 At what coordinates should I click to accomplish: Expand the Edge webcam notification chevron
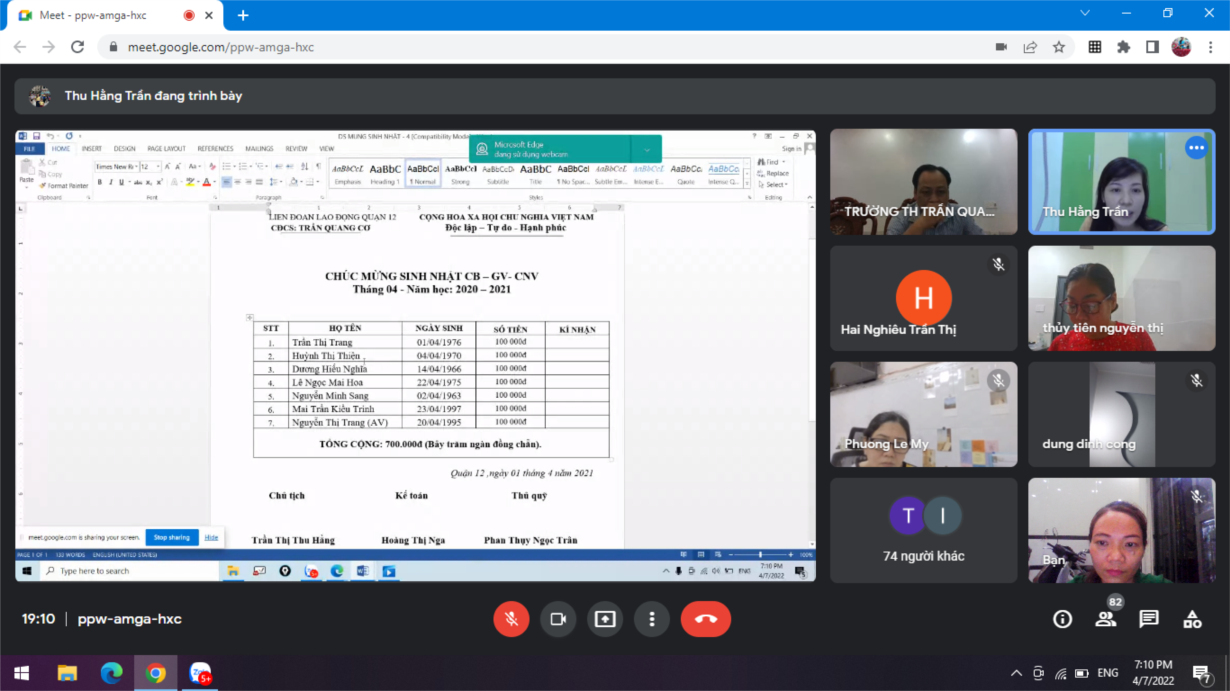point(647,149)
